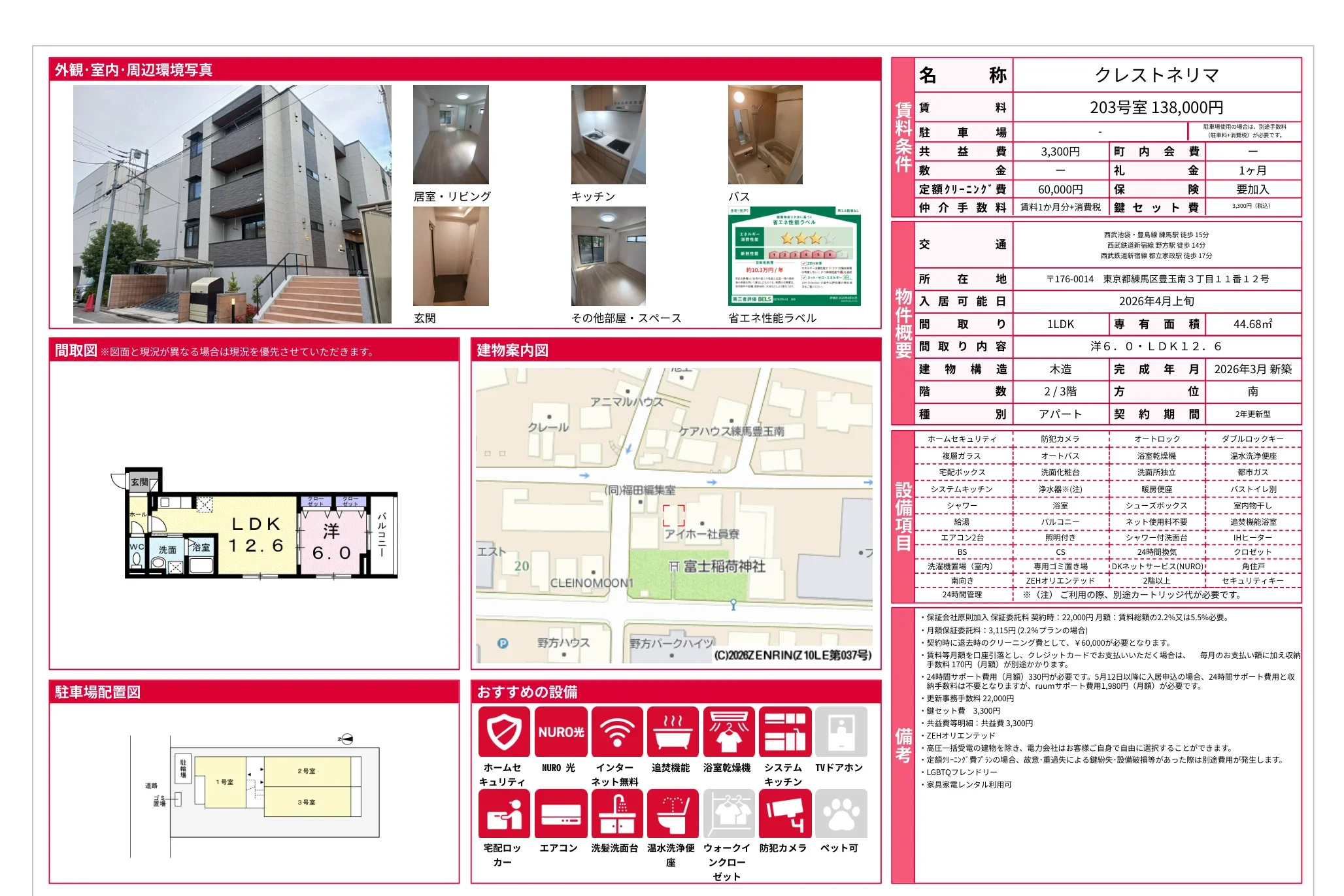Open the building exterior photo
1344x896 pixels.
click(232, 204)
